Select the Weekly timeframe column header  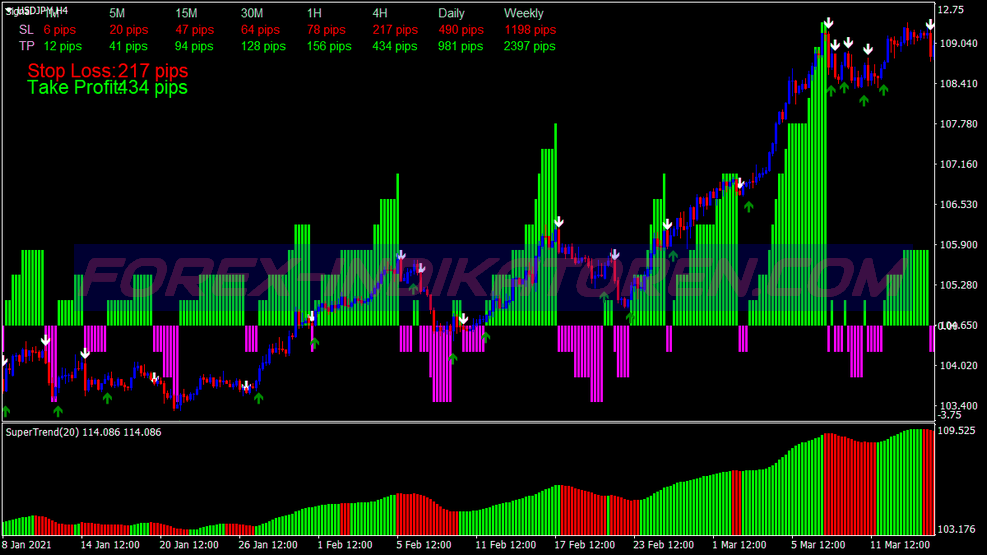(x=524, y=13)
